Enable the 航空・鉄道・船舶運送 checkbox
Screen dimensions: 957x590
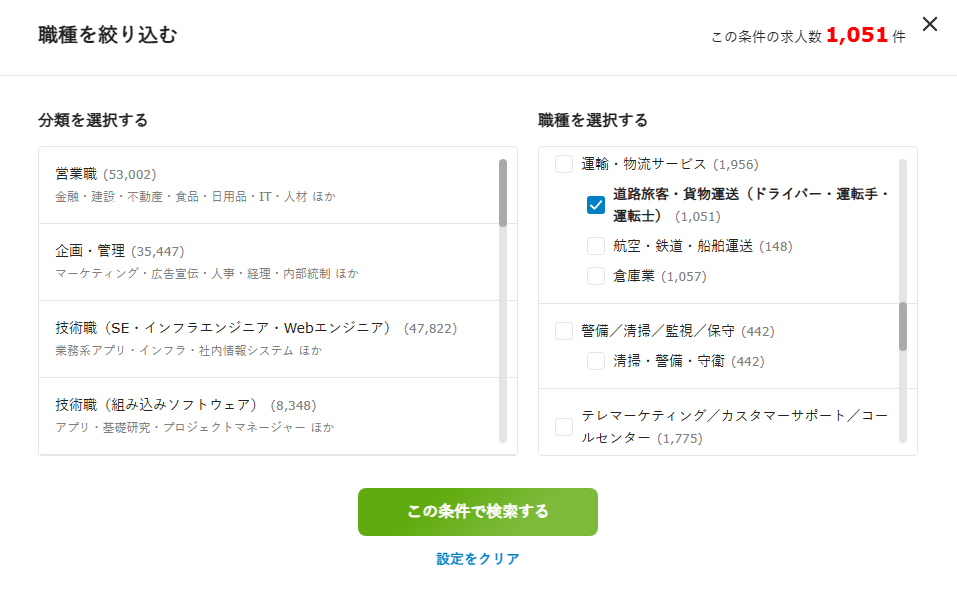pos(597,244)
